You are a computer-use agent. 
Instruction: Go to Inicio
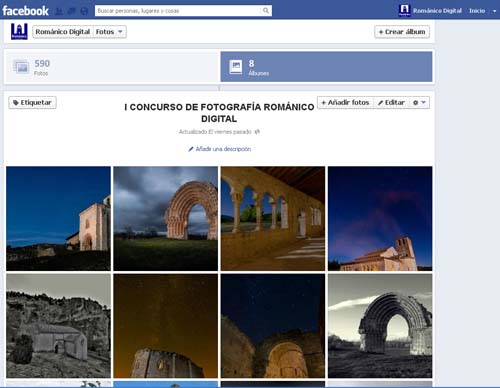tap(477, 11)
